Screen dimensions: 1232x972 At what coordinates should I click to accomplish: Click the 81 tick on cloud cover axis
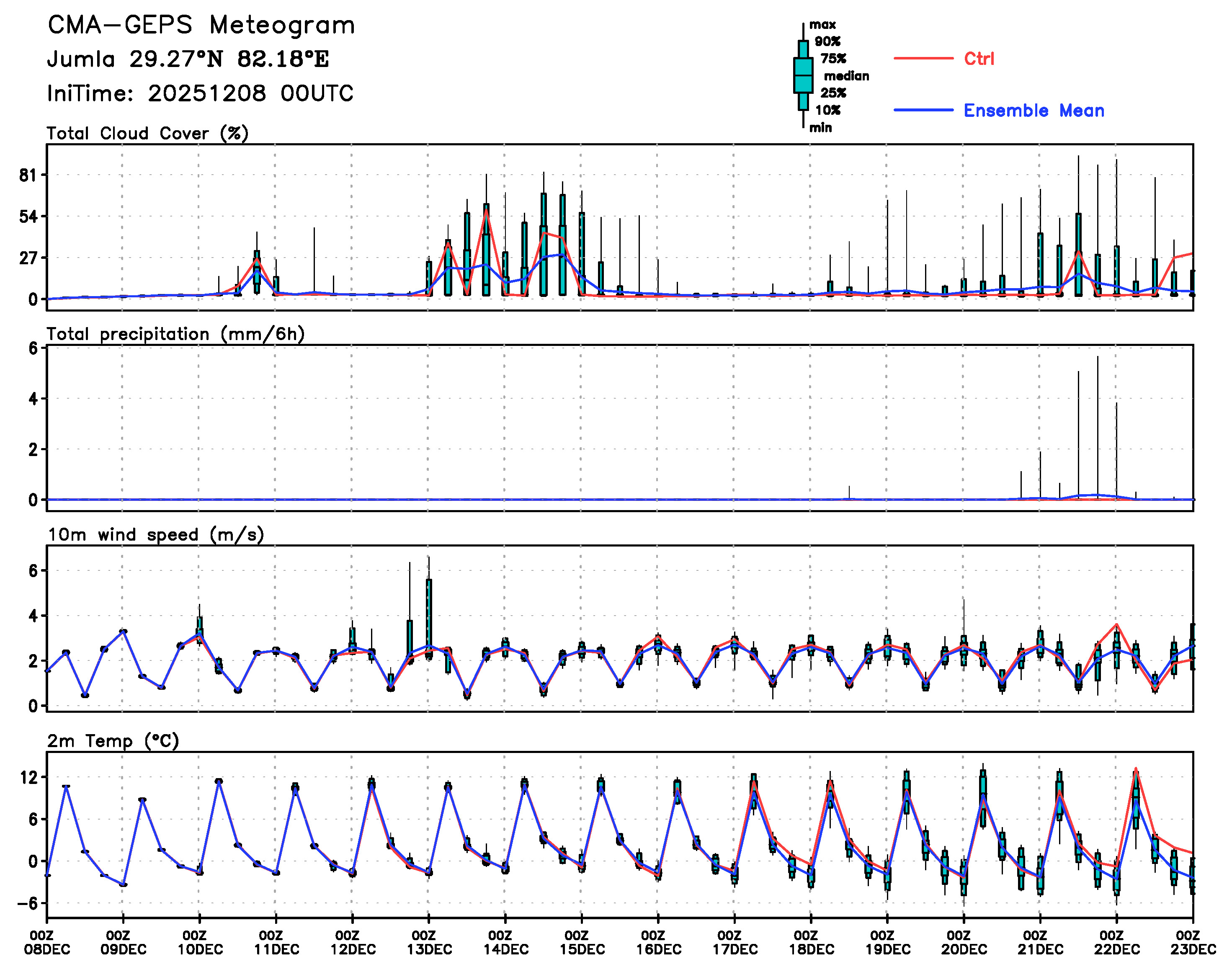point(28,175)
